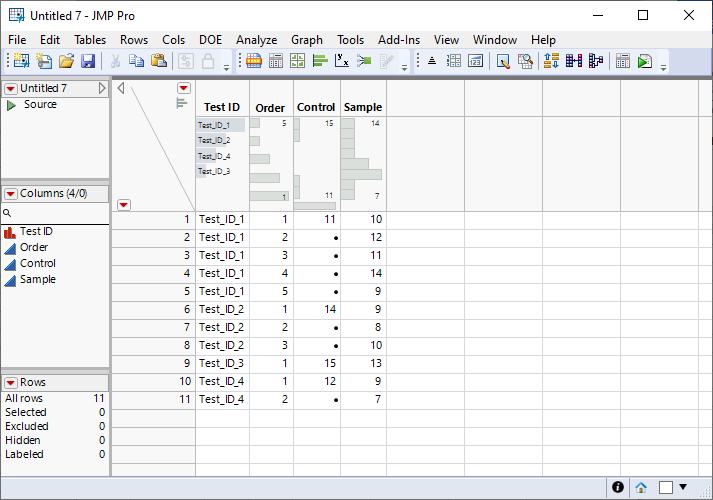The height and width of the screenshot is (500, 713).
Task: Click the data filter pencil icon
Action: pyautogui.click(x=503, y=61)
